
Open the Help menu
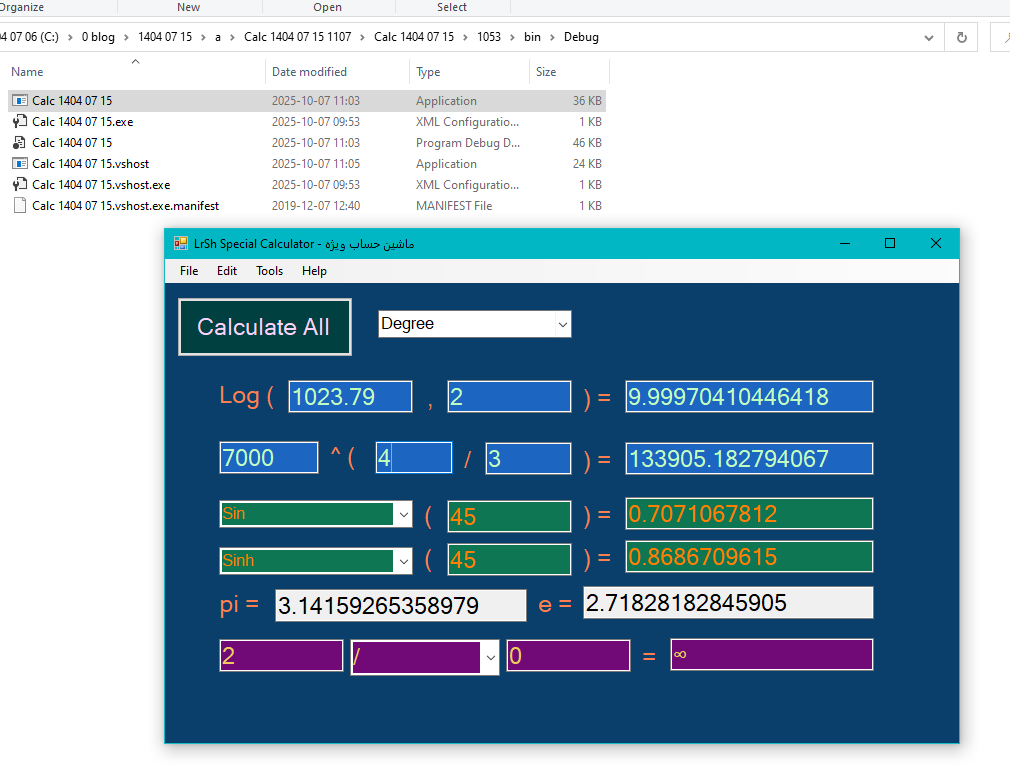point(314,271)
